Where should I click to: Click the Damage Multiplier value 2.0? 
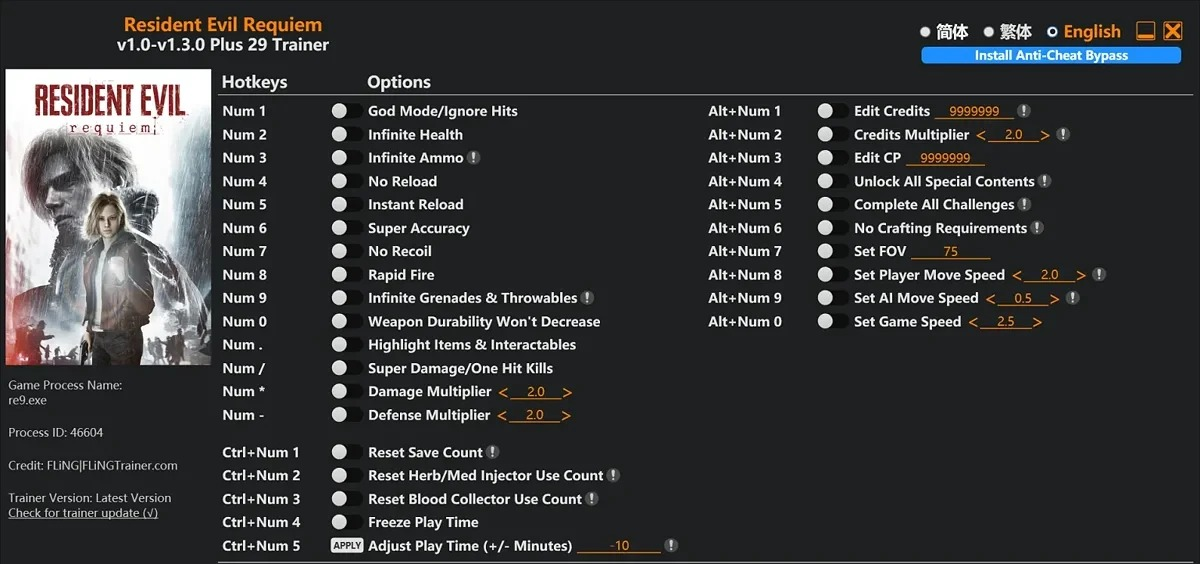(535, 392)
